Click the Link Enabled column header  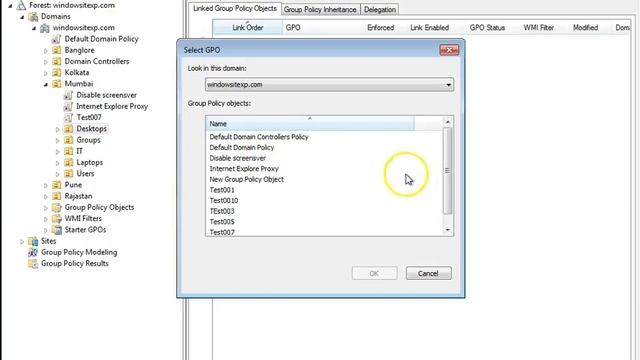point(429,27)
